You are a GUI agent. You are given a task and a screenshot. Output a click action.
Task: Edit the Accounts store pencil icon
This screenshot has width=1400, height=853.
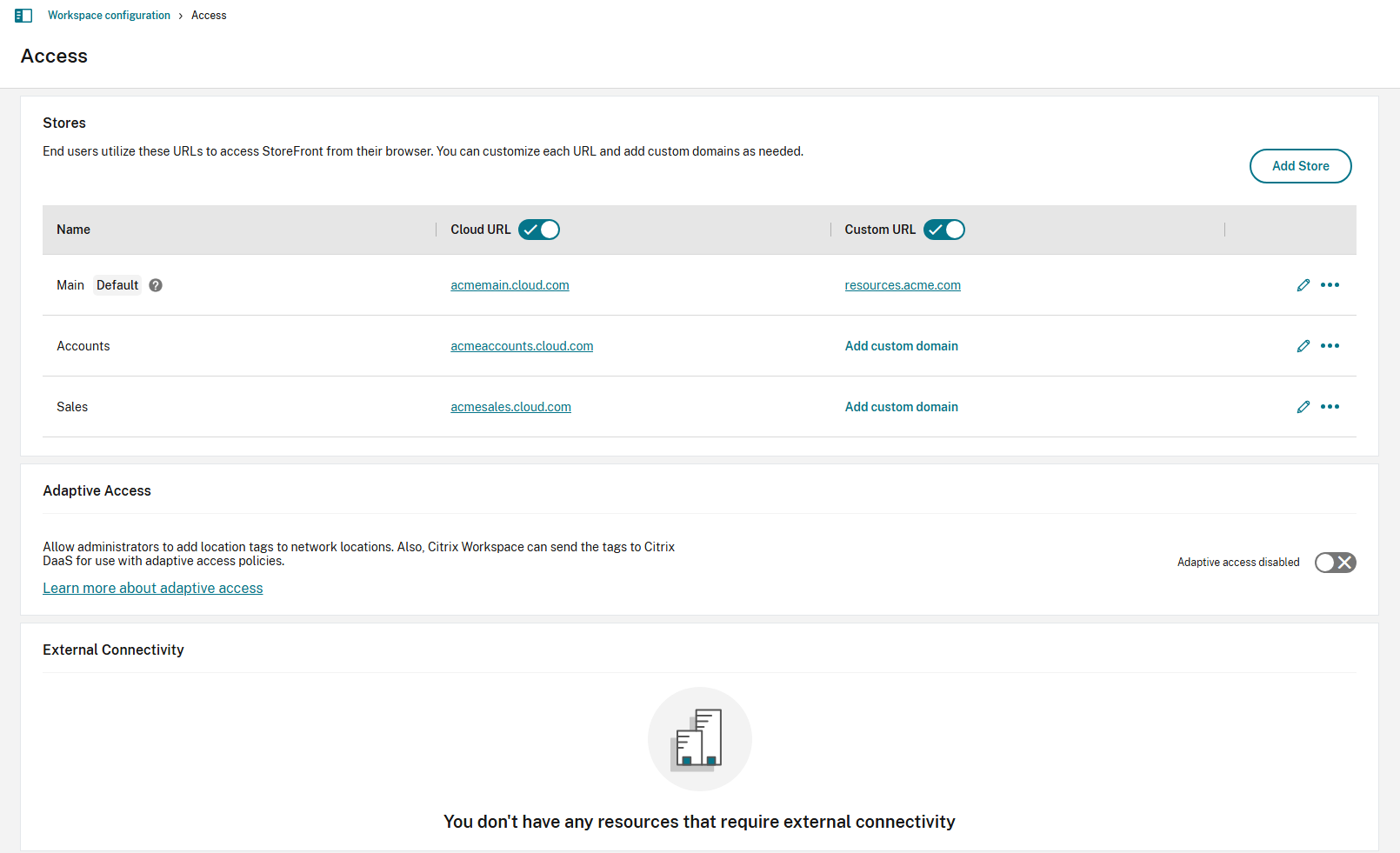[1303, 346]
